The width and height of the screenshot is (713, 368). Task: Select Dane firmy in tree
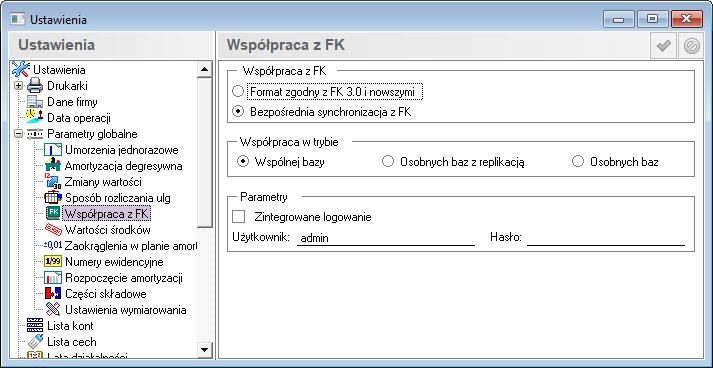72,102
